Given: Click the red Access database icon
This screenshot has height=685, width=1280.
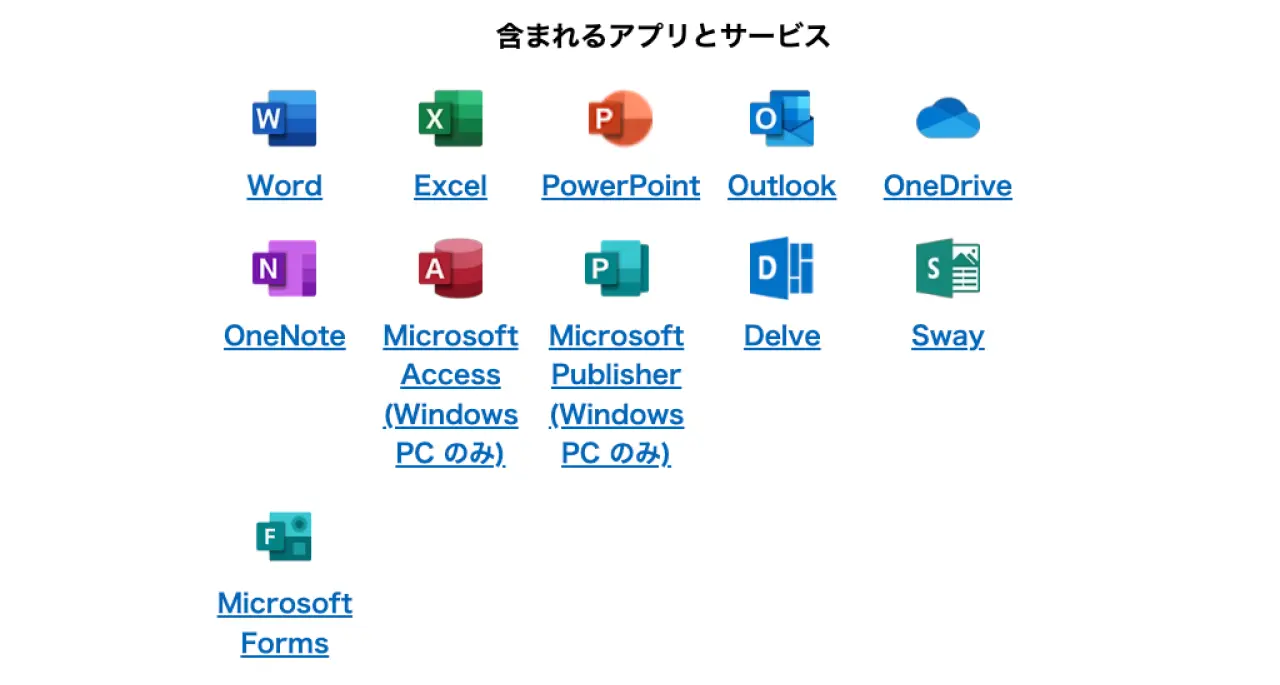Looking at the screenshot, I should click(450, 268).
